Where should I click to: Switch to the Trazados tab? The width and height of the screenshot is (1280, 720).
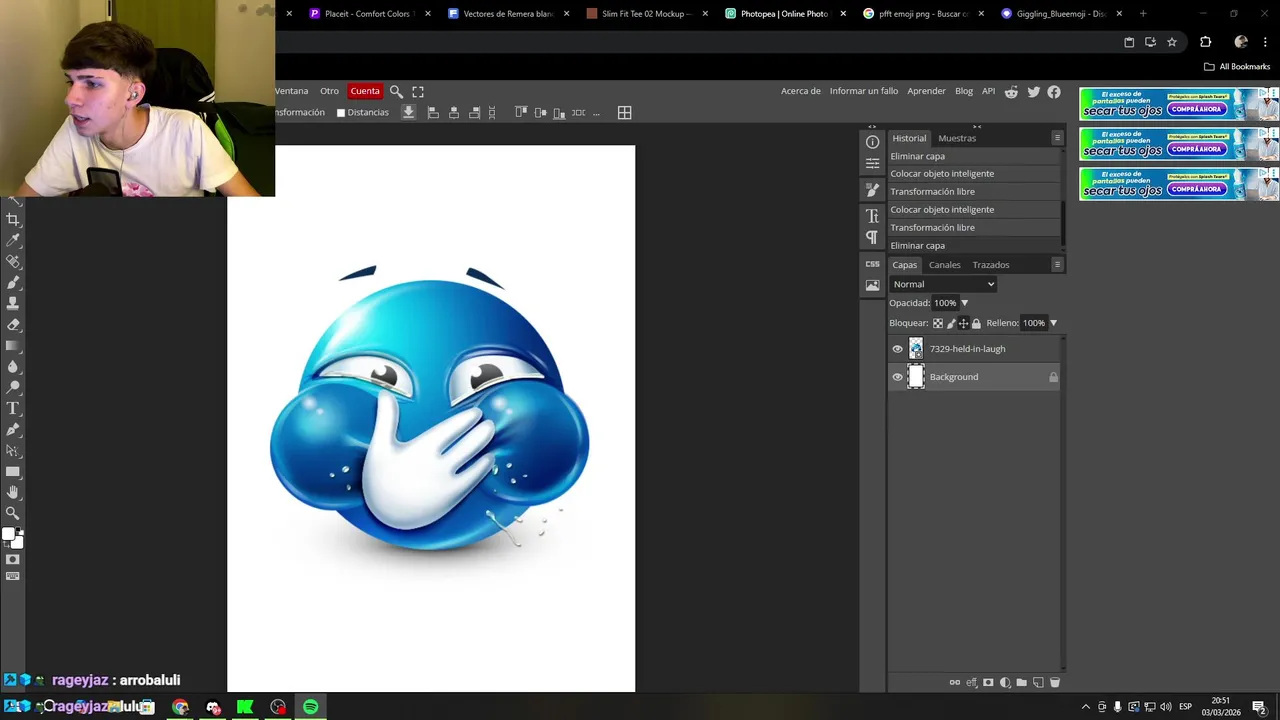(991, 265)
